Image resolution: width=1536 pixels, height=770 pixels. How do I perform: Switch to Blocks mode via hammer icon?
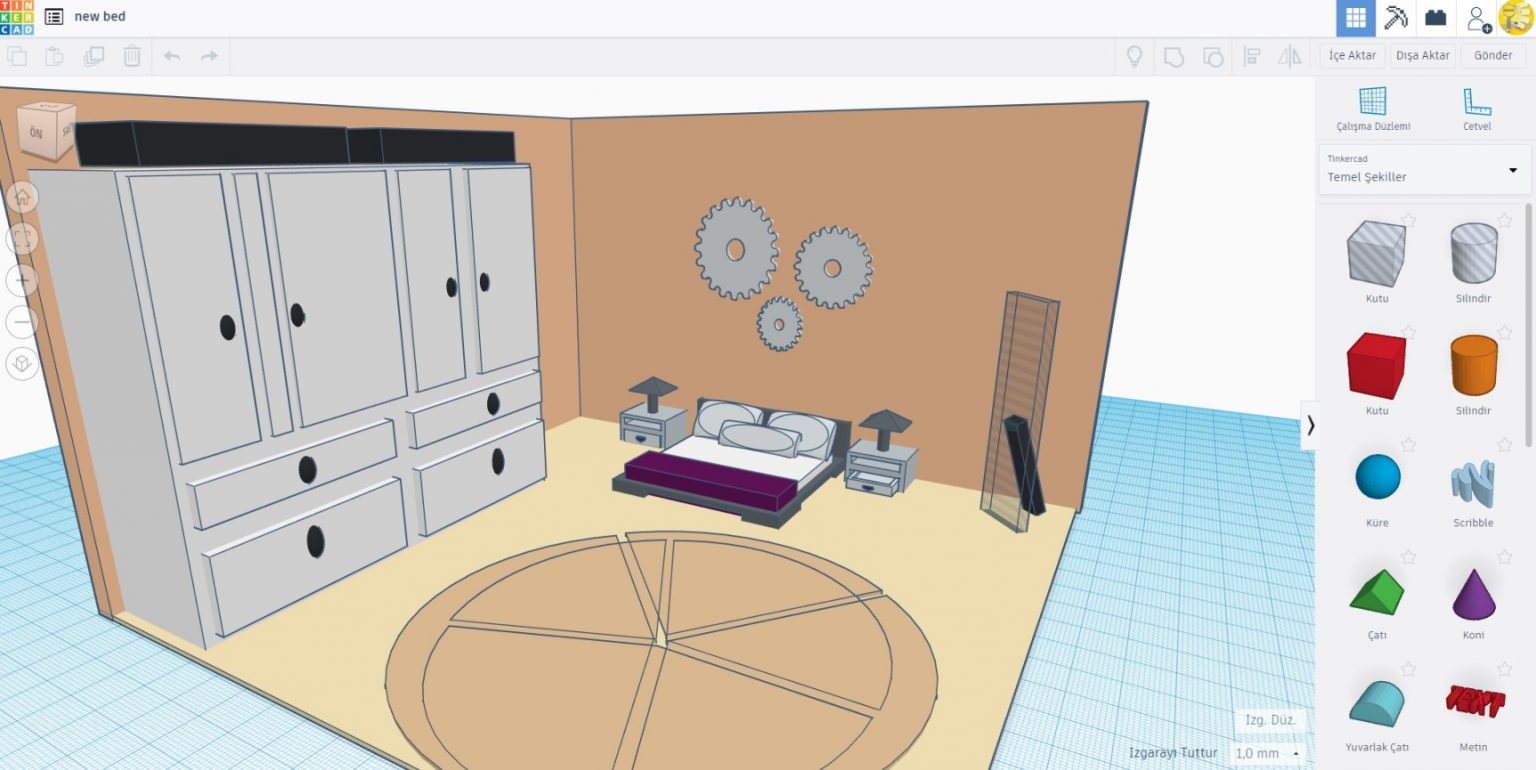1395,17
